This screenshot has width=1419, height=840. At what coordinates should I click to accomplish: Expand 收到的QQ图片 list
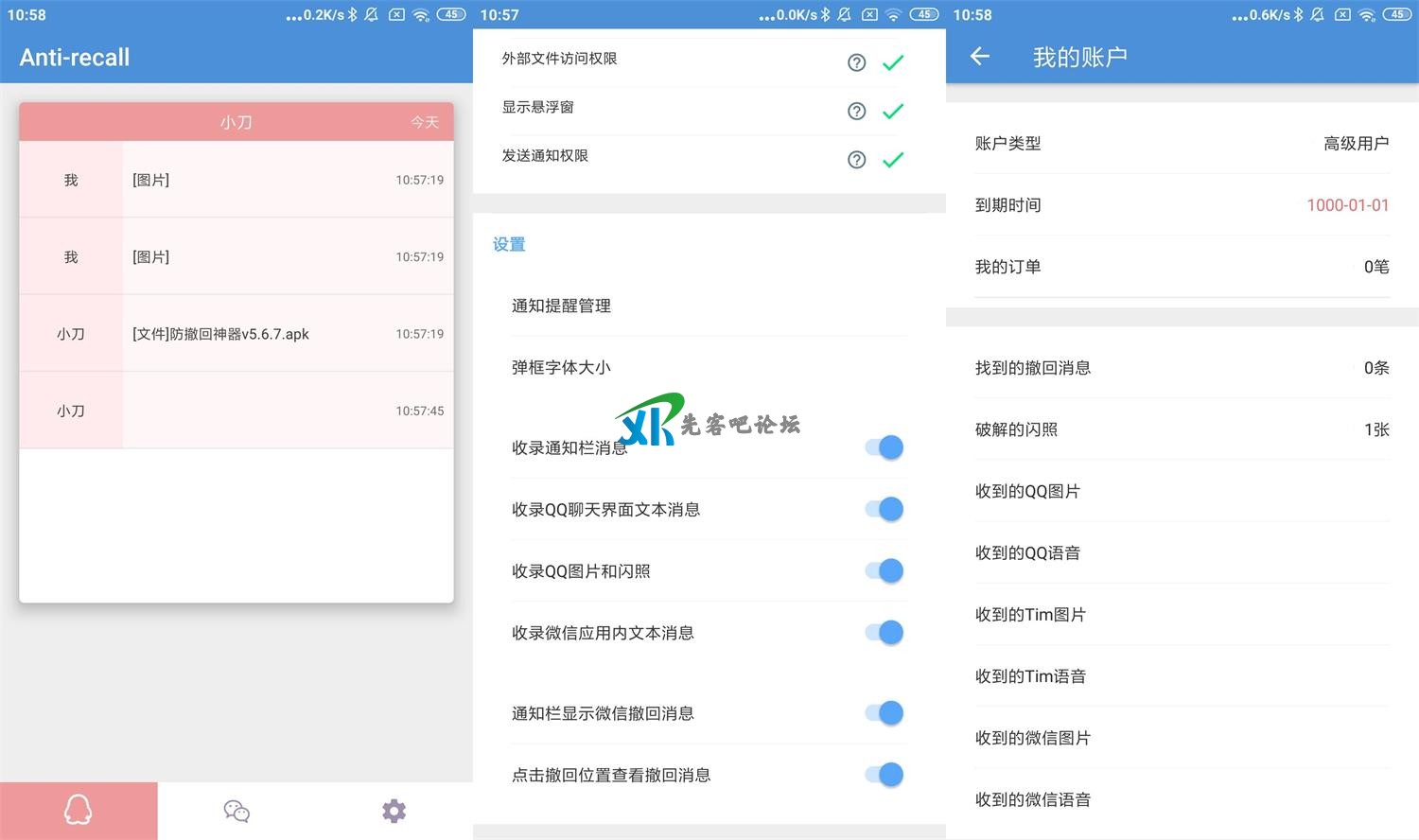[1182, 491]
